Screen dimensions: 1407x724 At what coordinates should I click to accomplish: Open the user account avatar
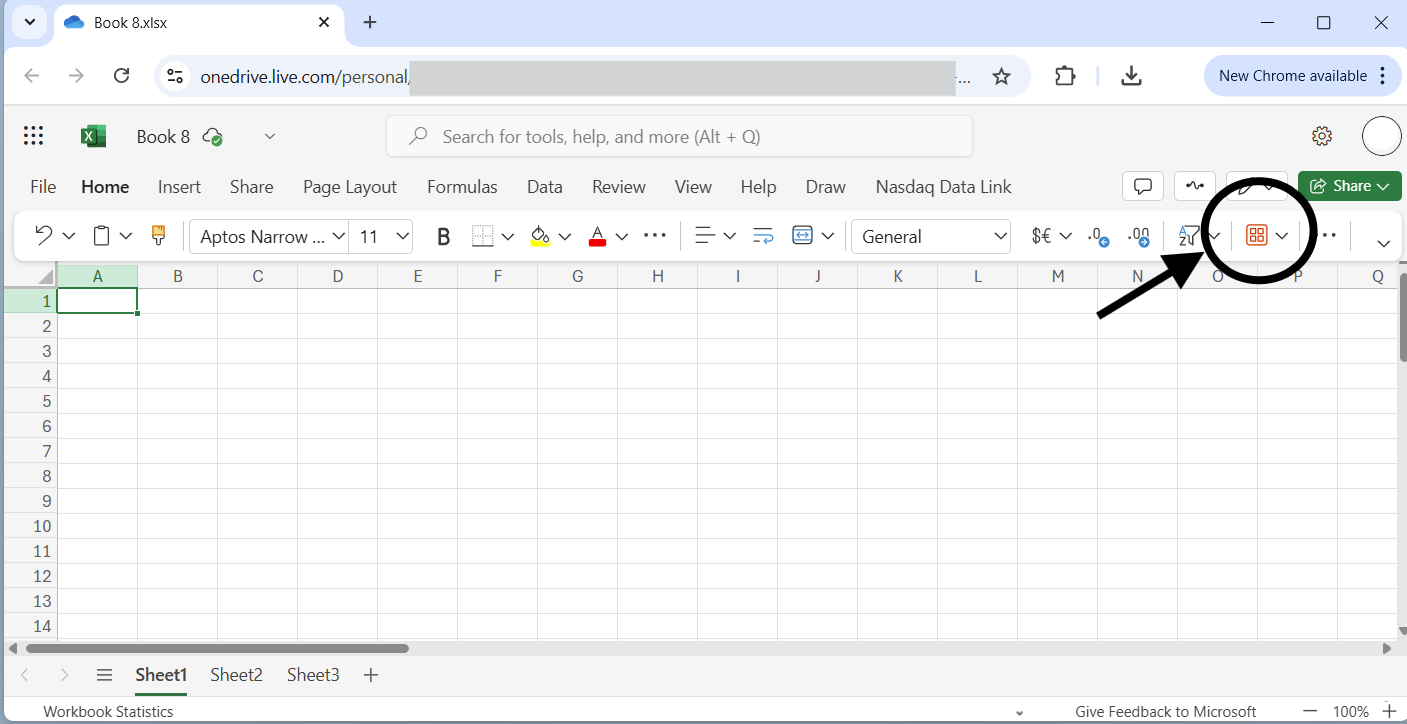[1381, 136]
